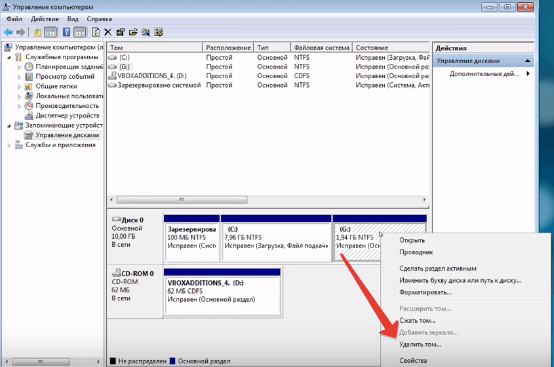
Task: Open the Действие menu
Action: 45,19
